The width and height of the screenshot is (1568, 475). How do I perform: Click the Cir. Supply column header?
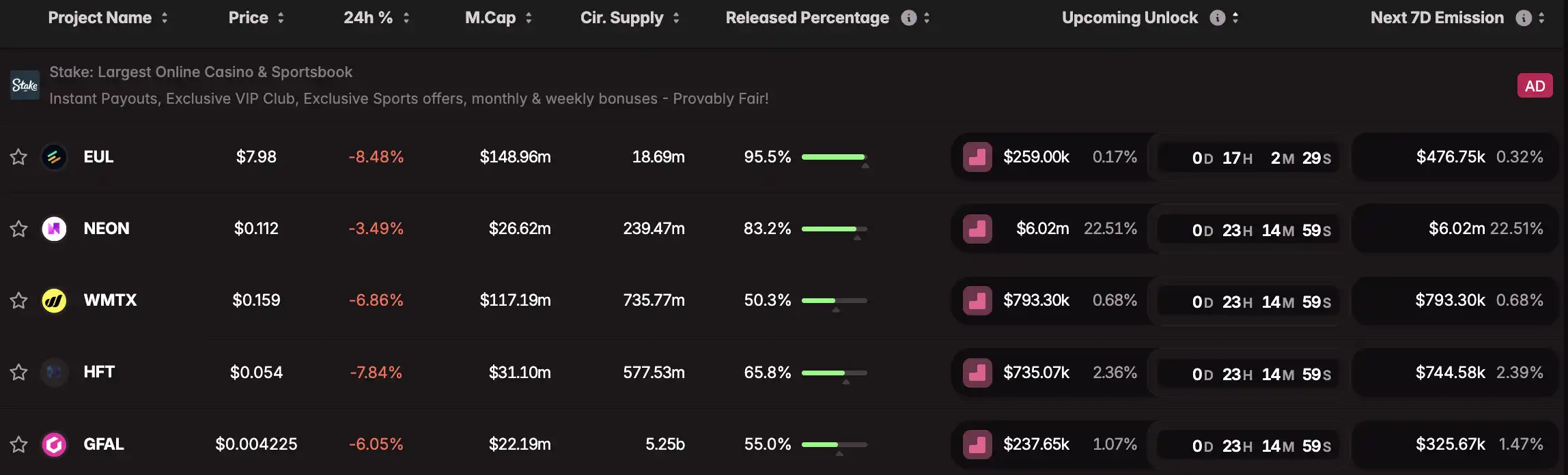point(621,18)
